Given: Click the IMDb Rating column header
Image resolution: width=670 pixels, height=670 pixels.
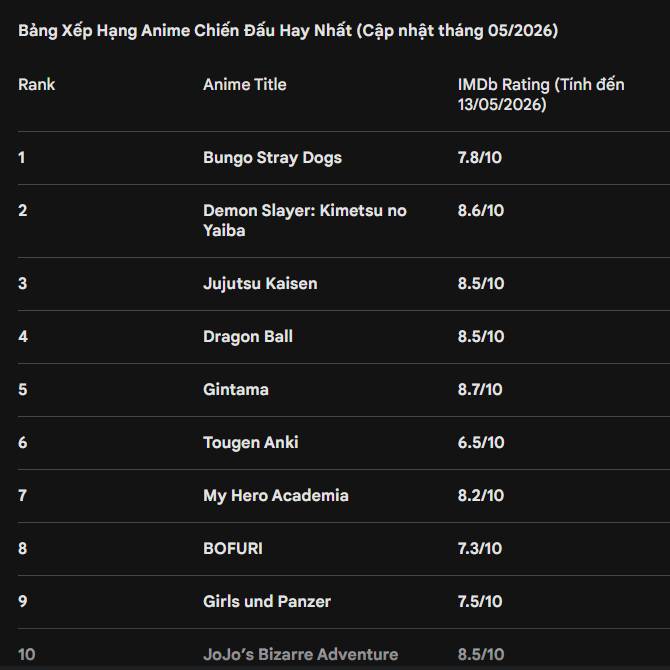Looking at the screenshot, I should pyautogui.click(x=541, y=94).
